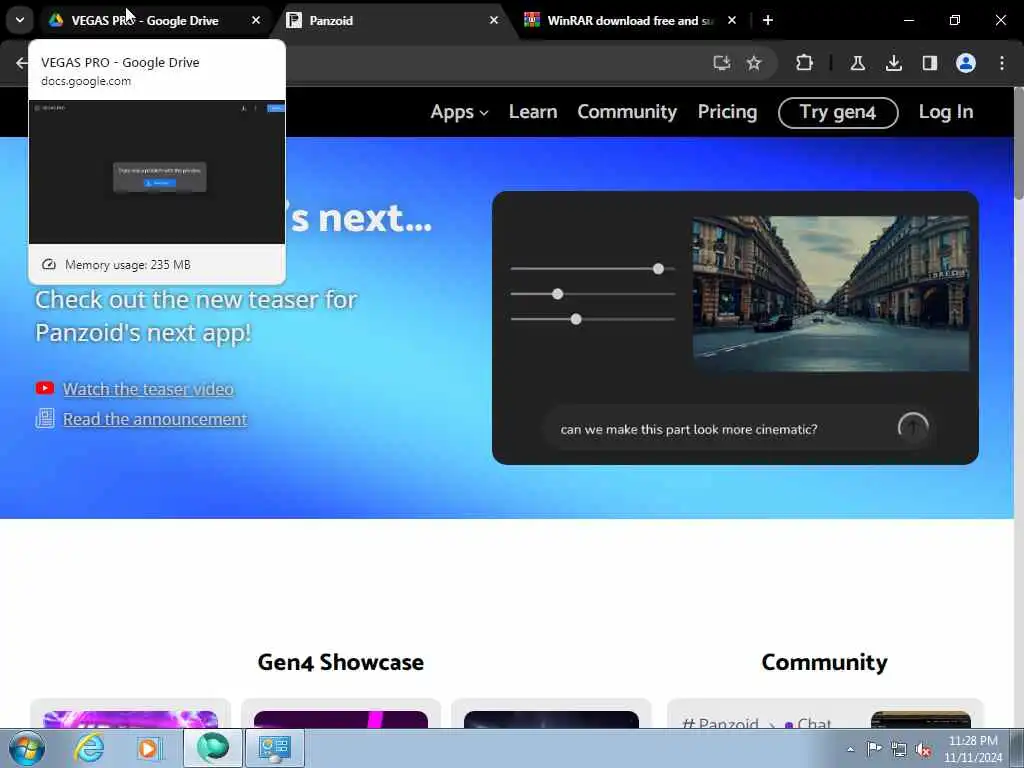Click the newspaper icon beside announcement link
The image size is (1024, 768).
point(45,418)
